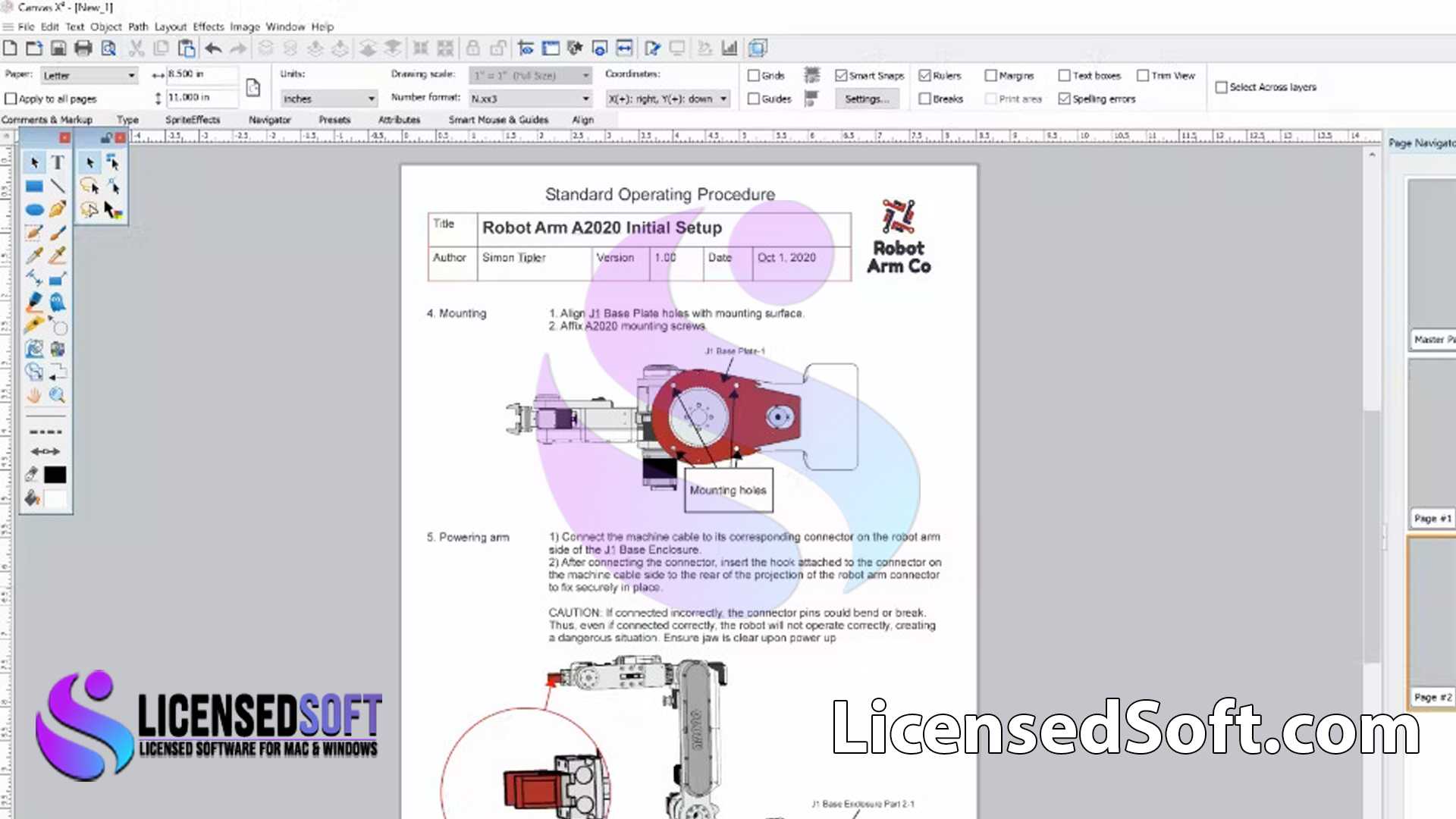Select the Oval tool
Viewport: 1456px width, 819px height.
(x=34, y=210)
